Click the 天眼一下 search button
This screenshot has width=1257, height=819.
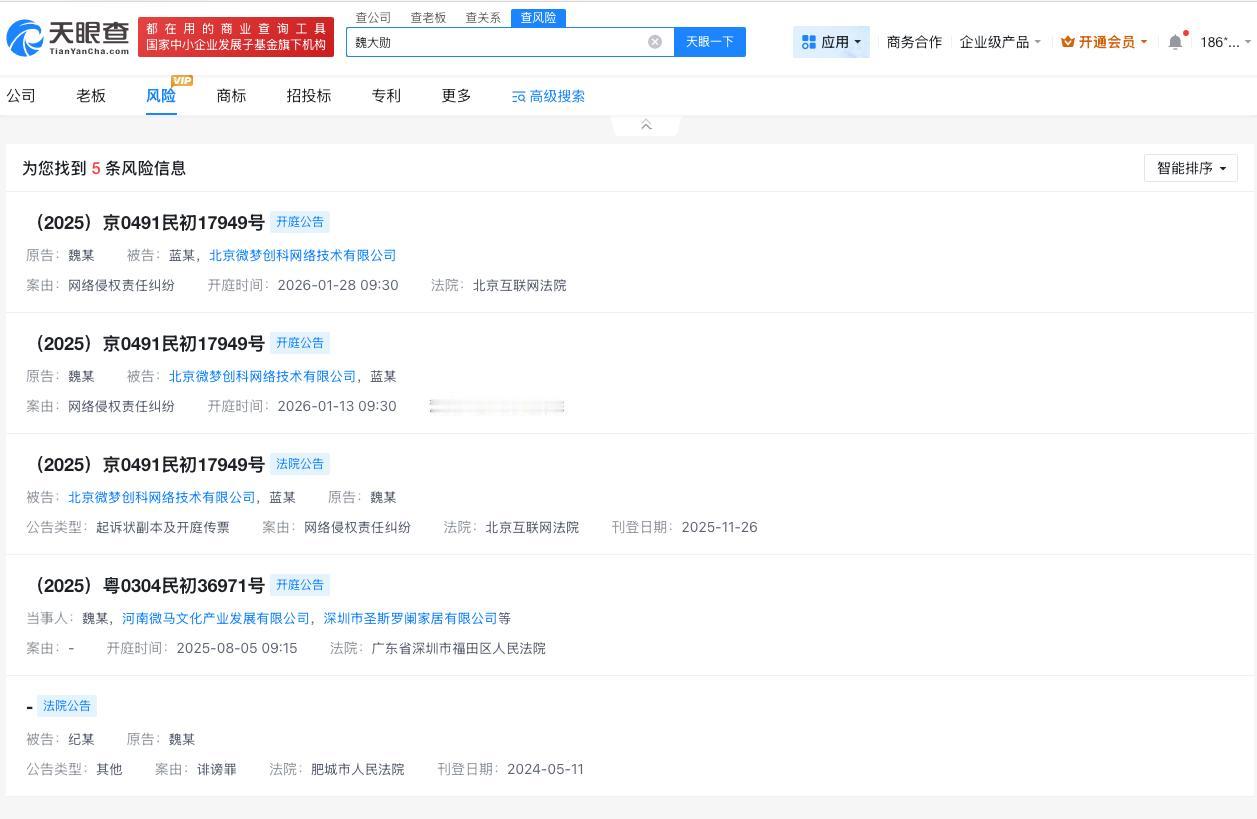tap(710, 42)
